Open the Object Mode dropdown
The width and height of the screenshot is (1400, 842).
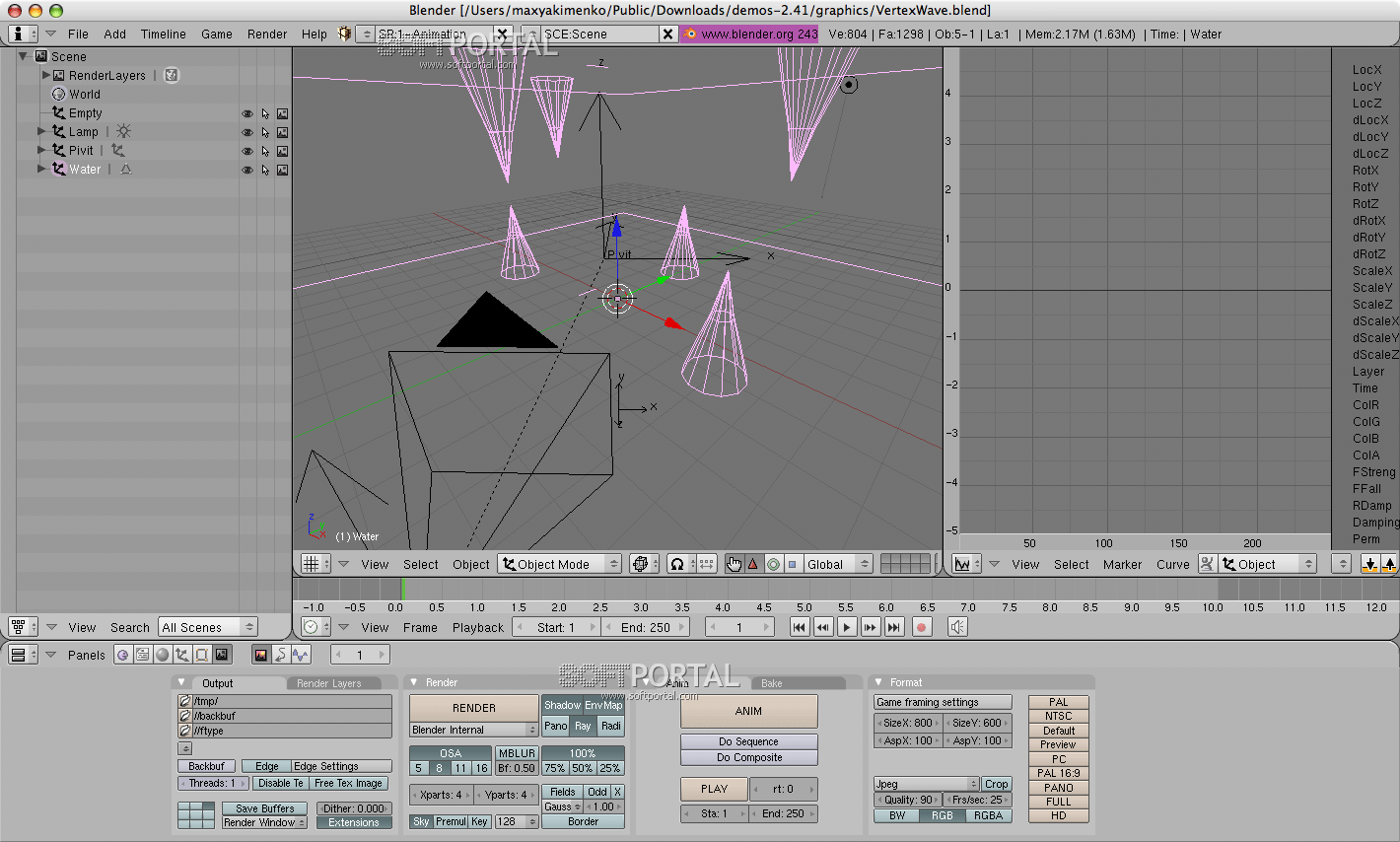560,564
